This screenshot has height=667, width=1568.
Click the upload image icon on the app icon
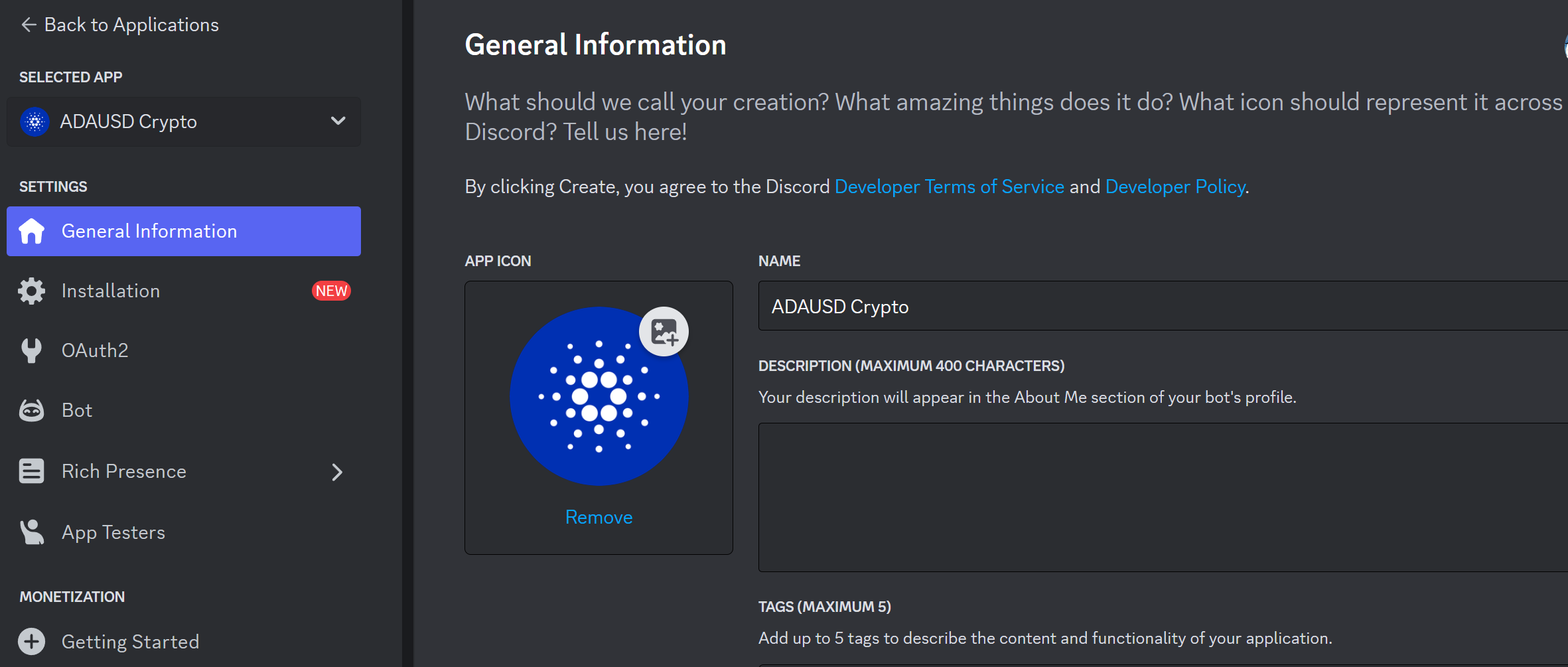664,332
